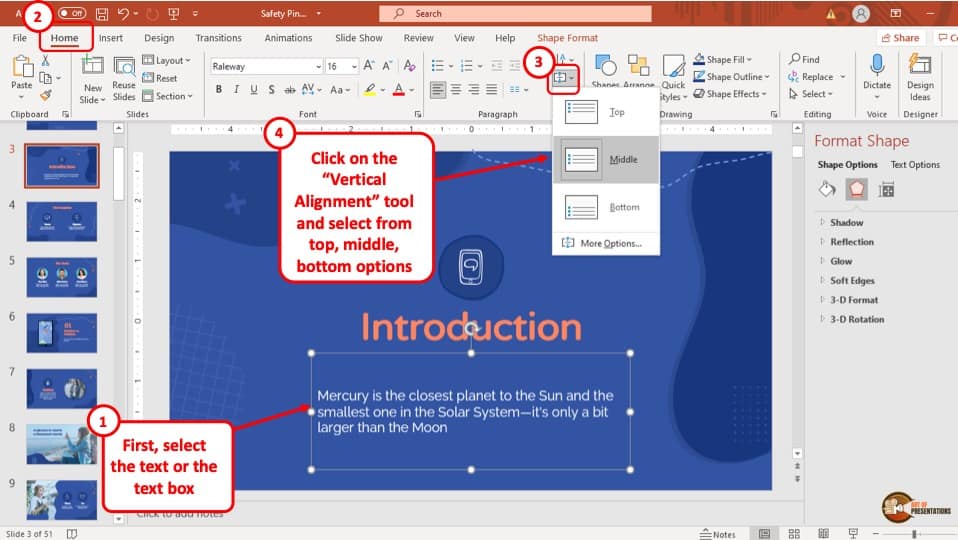
Task: Click the New Slide icon
Action: tap(93, 67)
